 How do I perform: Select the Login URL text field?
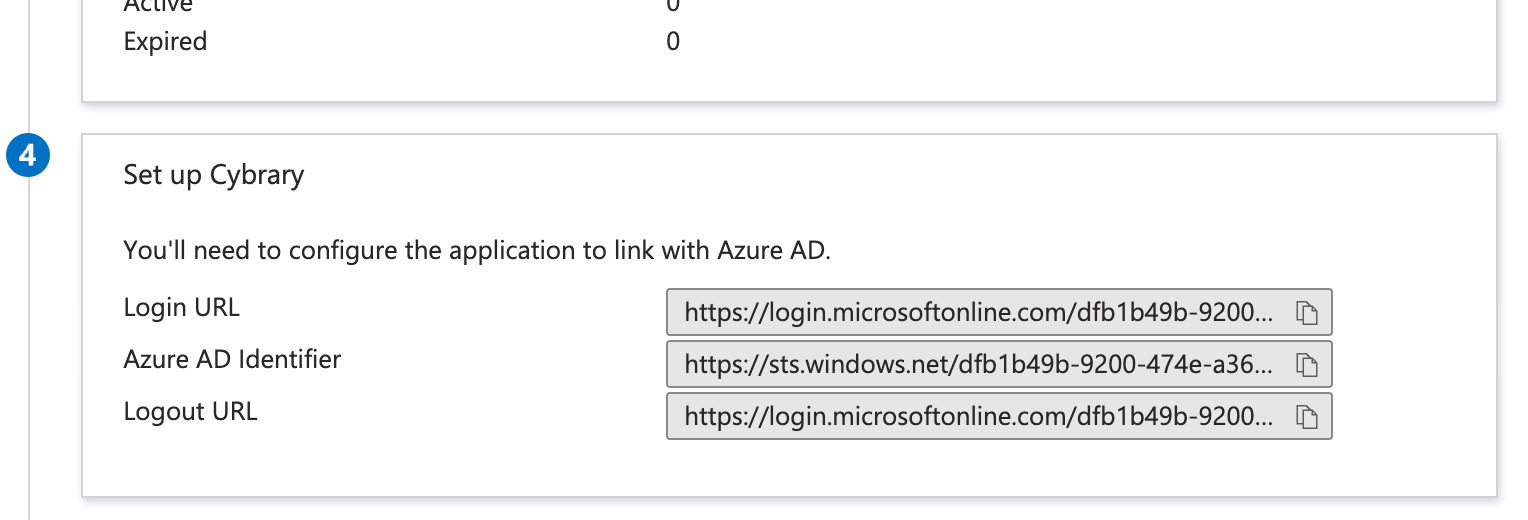(999, 313)
